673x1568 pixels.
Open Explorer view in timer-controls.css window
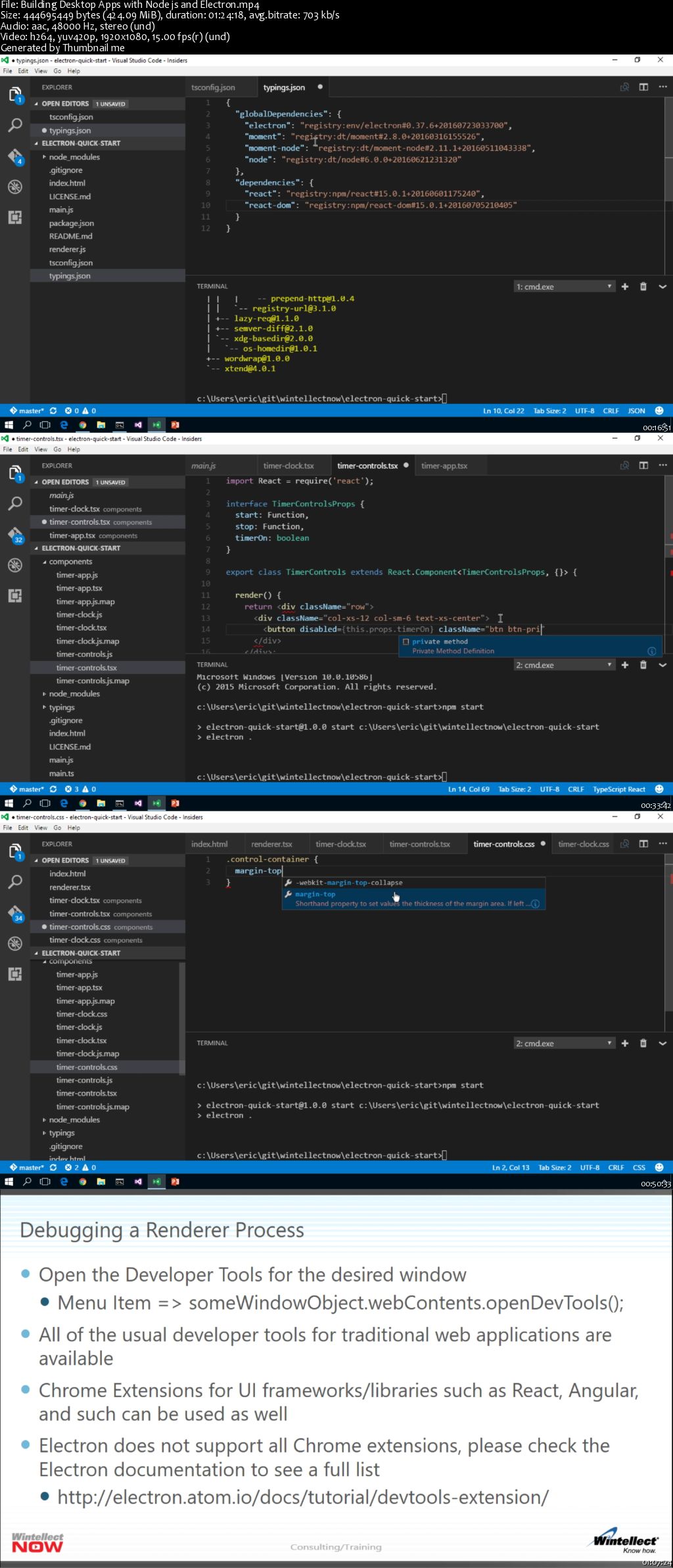[15, 852]
